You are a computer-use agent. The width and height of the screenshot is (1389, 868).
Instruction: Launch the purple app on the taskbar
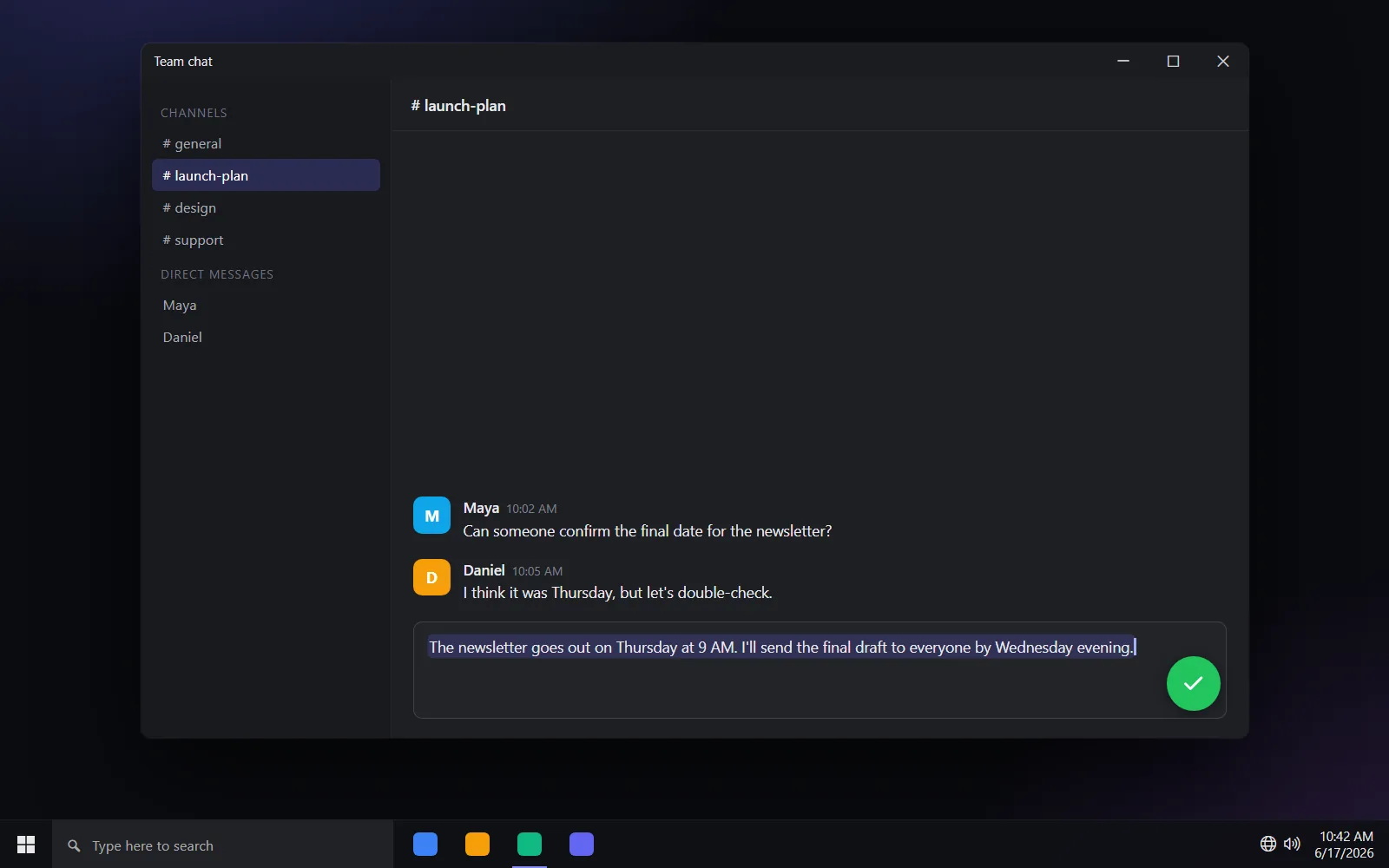582,845
